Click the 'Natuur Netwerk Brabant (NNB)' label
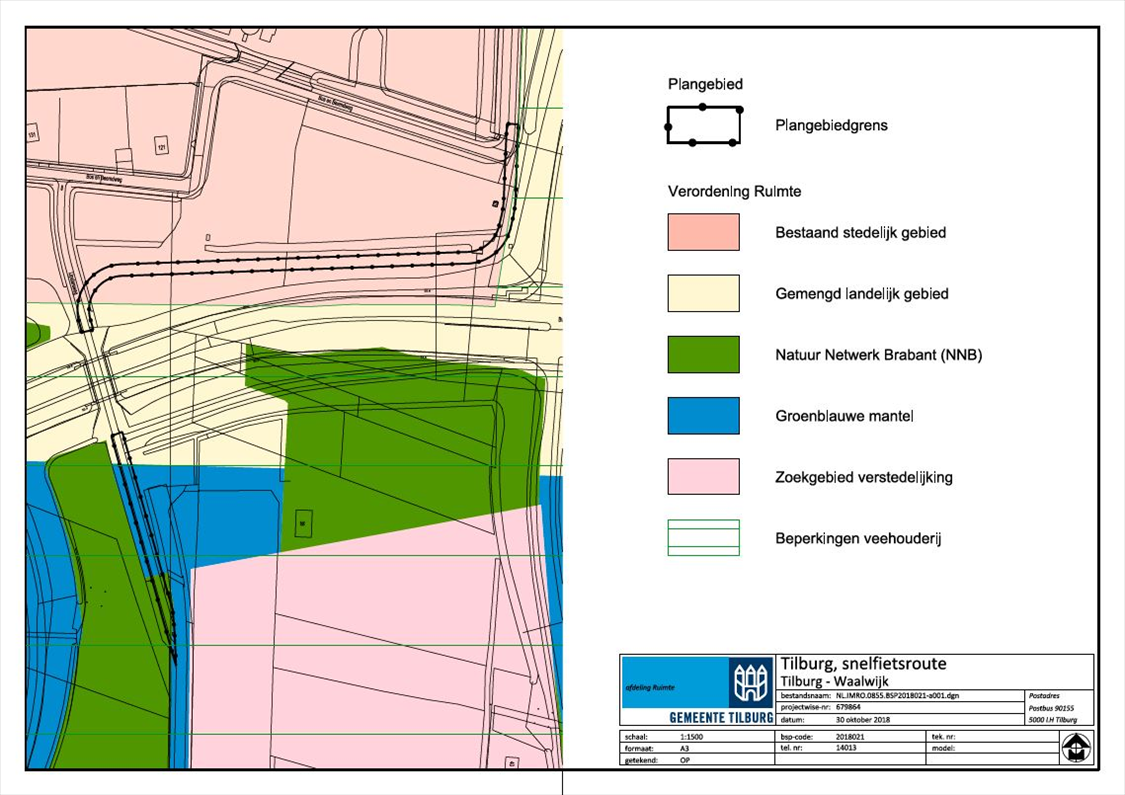The height and width of the screenshot is (795, 1125). (878, 354)
